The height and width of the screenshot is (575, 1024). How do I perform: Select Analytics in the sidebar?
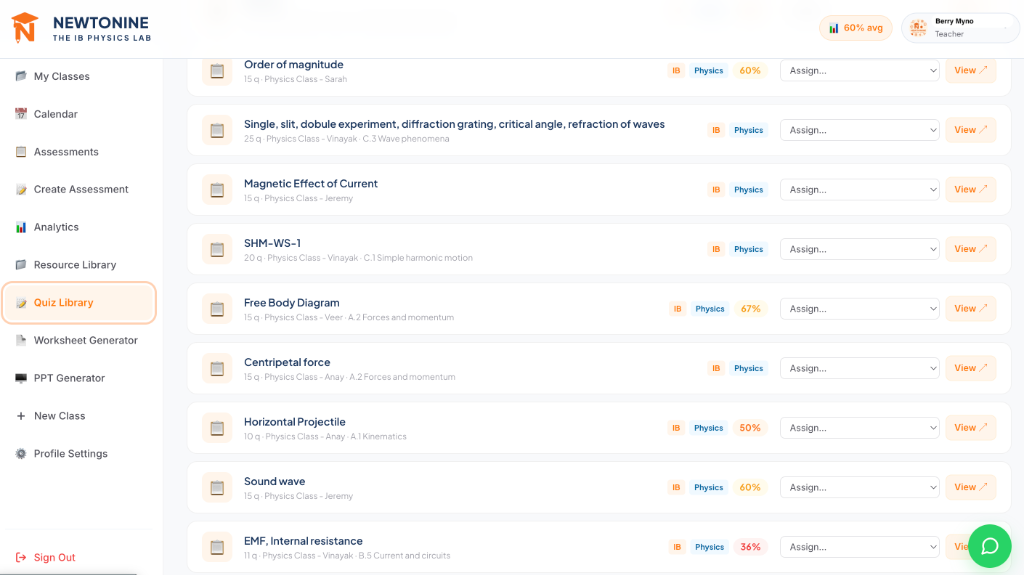[x=78, y=227]
